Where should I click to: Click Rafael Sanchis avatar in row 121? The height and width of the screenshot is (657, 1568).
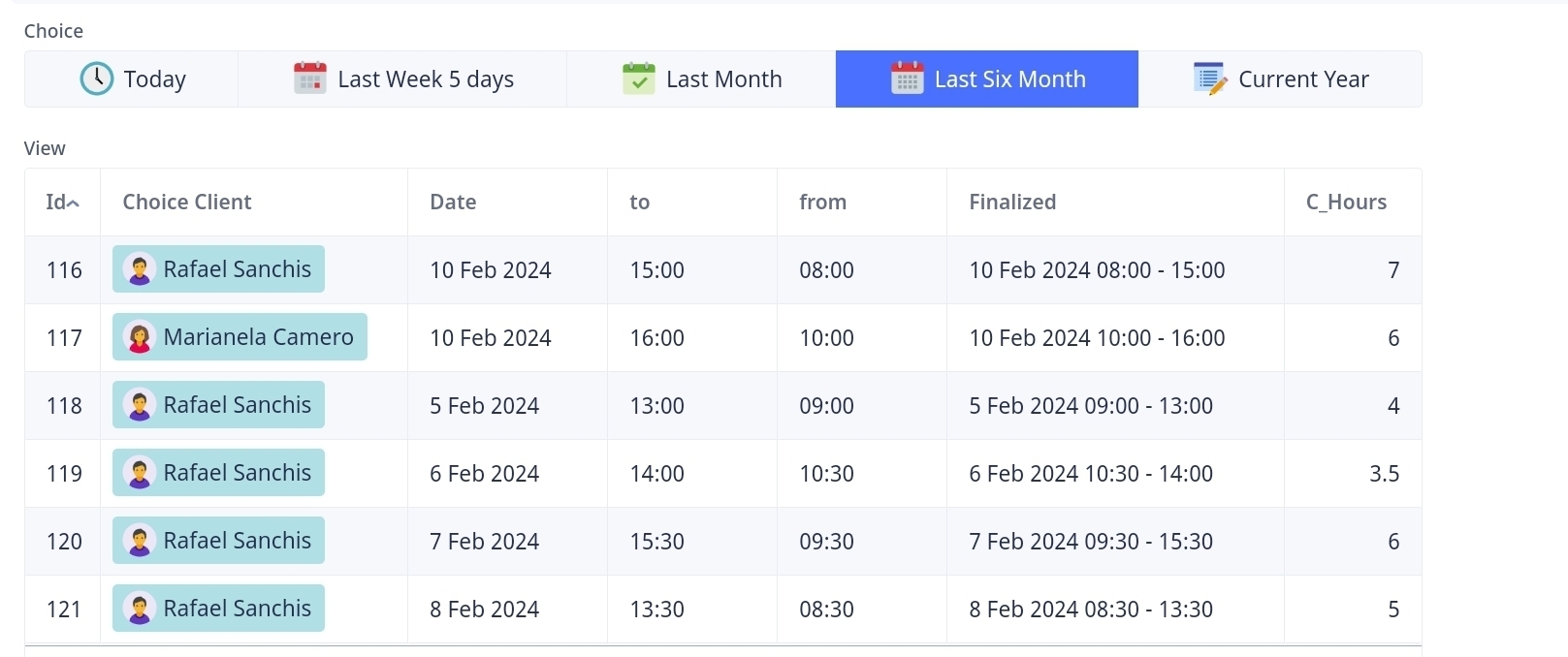(140, 609)
